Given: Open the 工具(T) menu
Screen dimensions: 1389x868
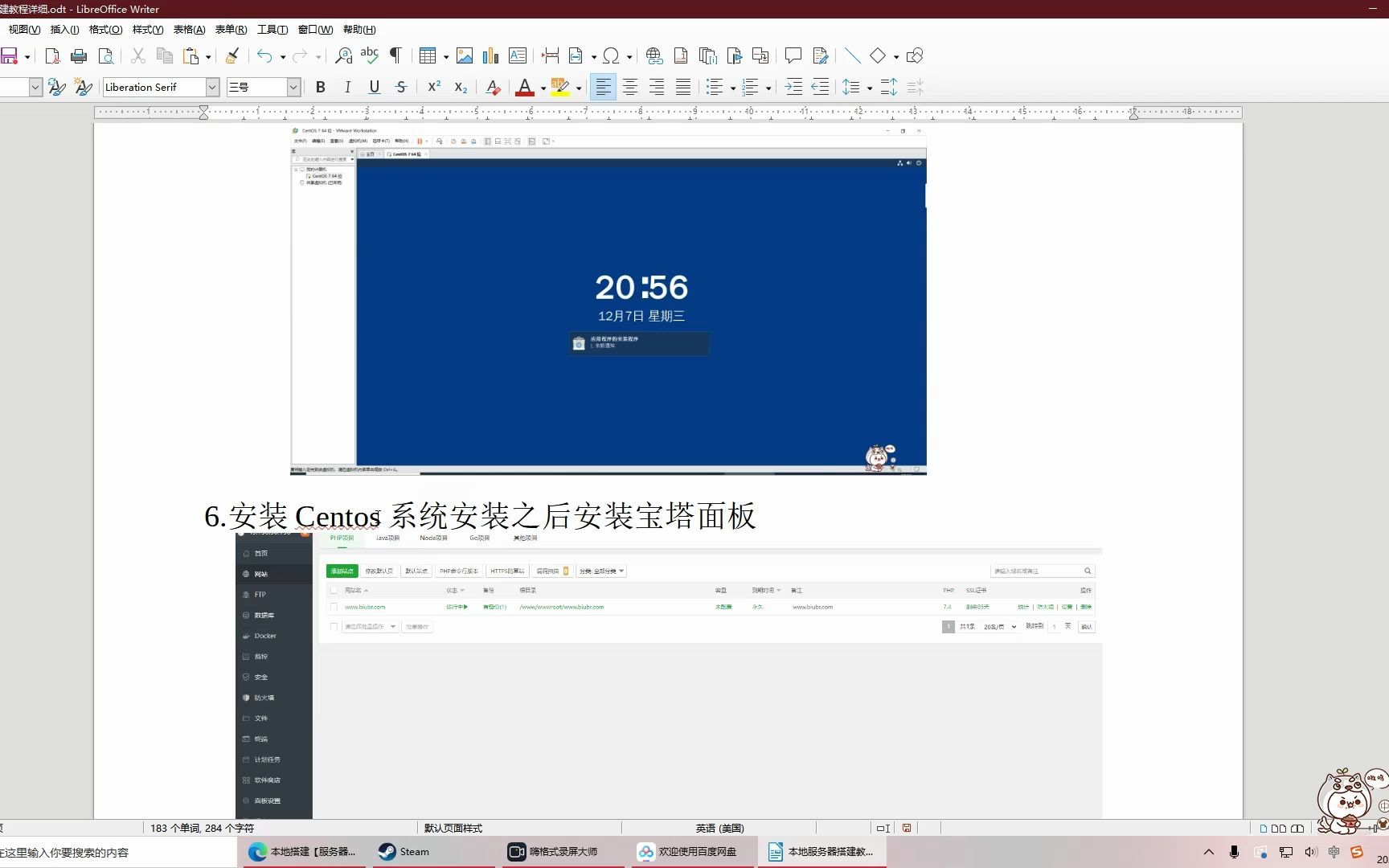Looking at the screenshot, I should click(x=272, y=29).
